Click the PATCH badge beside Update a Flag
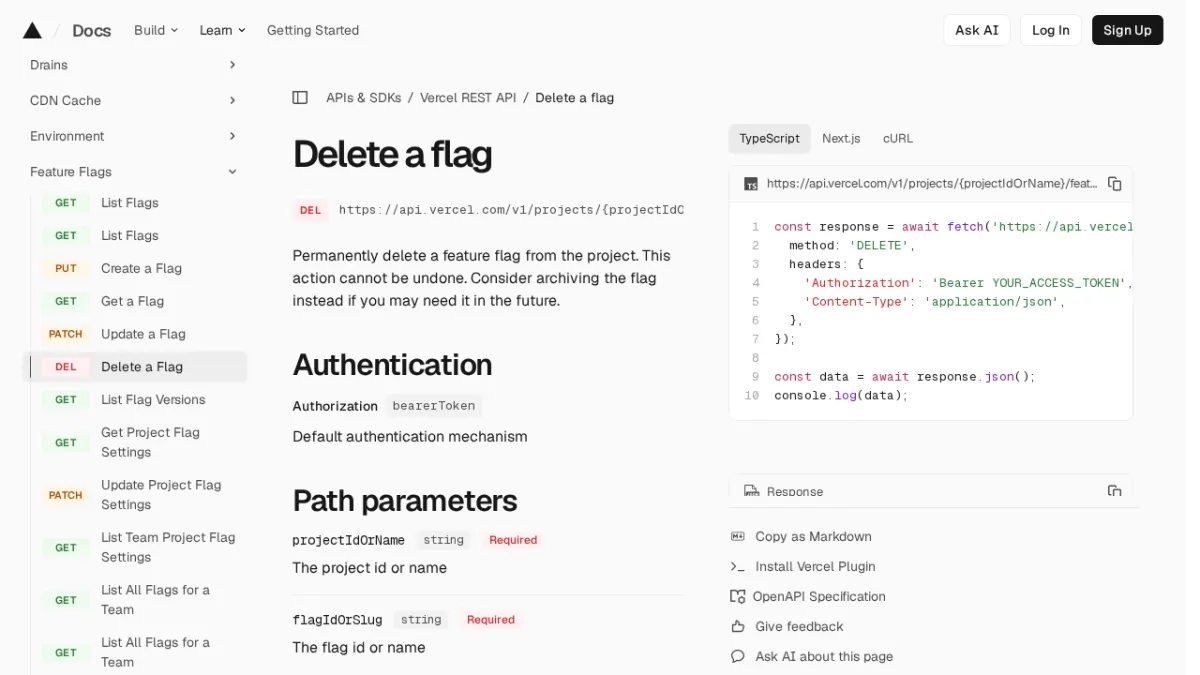The width and height of the screenshot is (1200, 675). pos(66,335)
